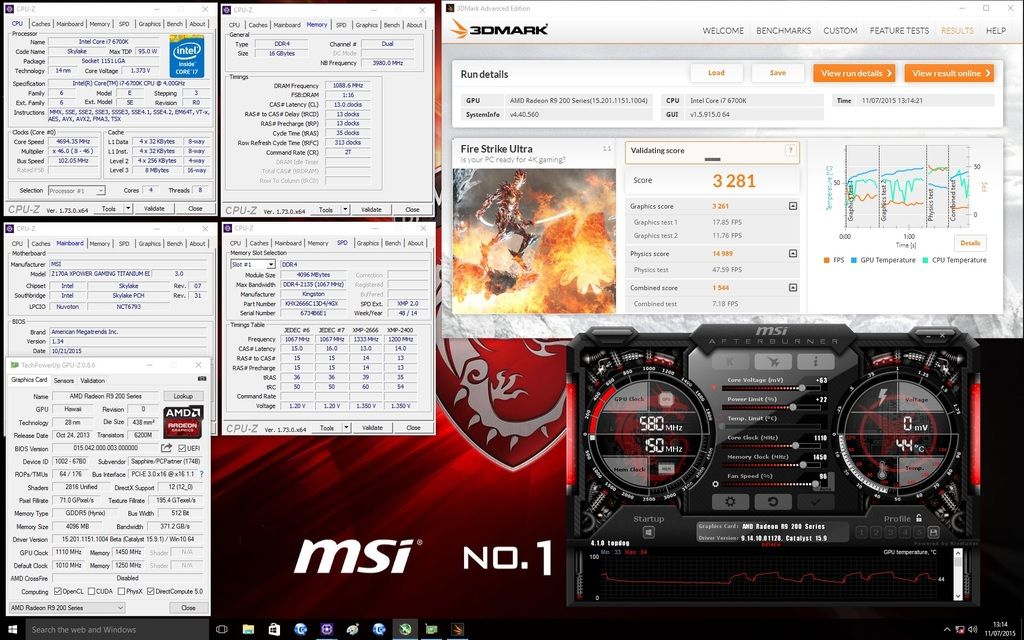The width and height of the screenshot is (1024, 640).
Task: Open the Tools dropdown arrow in the CPU-Z Memory window
Action: pyautogui.click(x=345, y=210)
